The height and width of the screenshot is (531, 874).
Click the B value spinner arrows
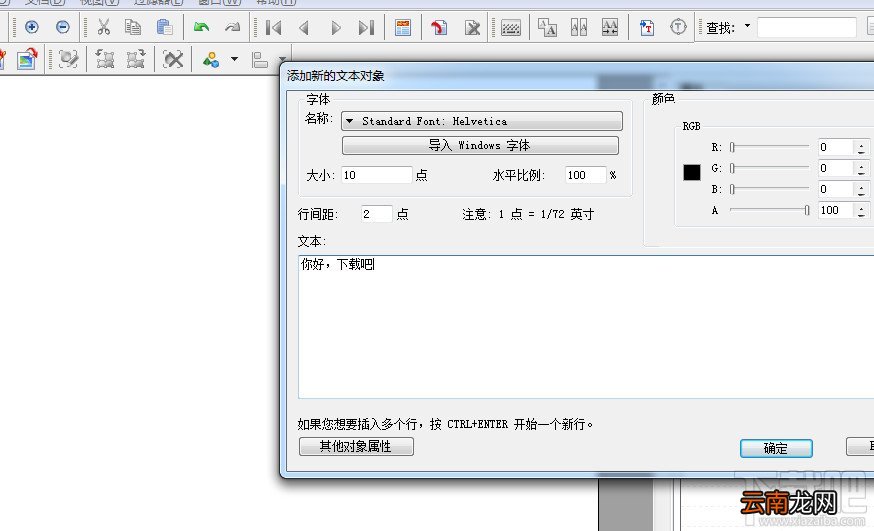(861, 189)
